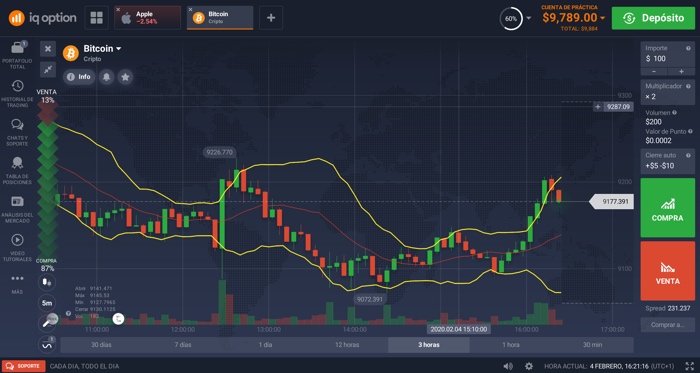Click help icon next to Volumen
The image size is (700, 373).
674,113
